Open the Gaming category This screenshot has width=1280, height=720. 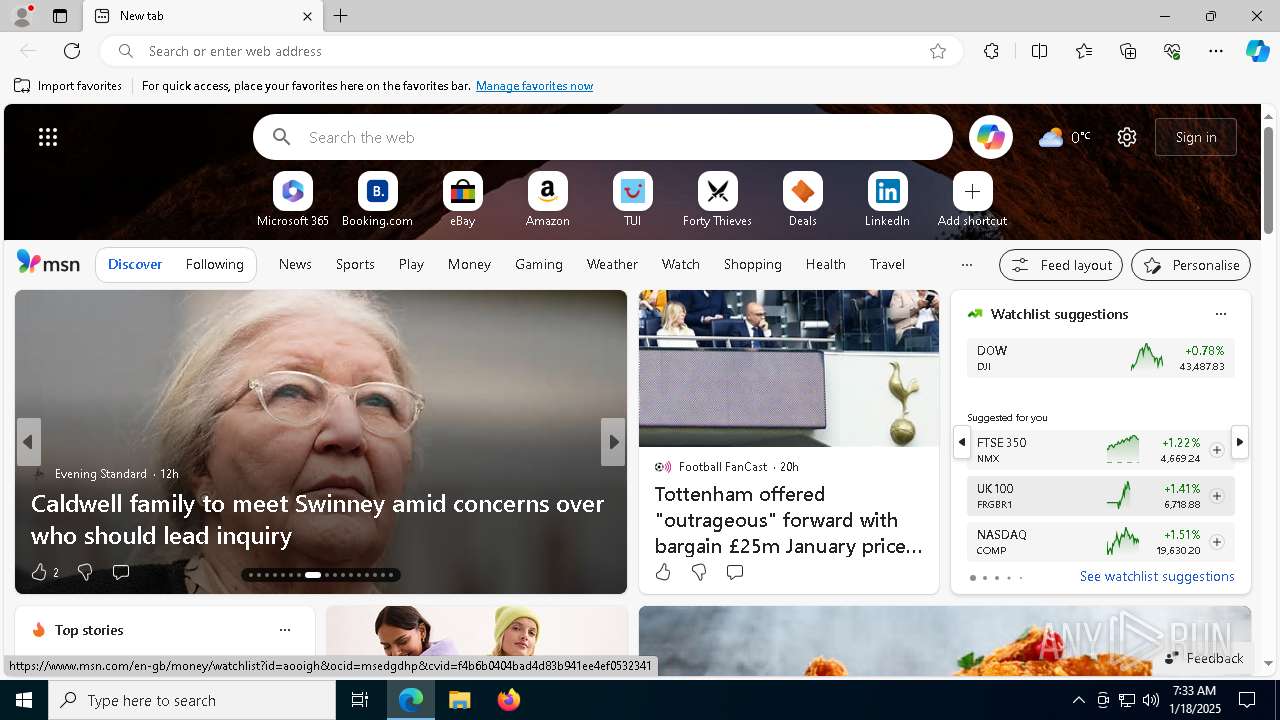coord(538,264)
